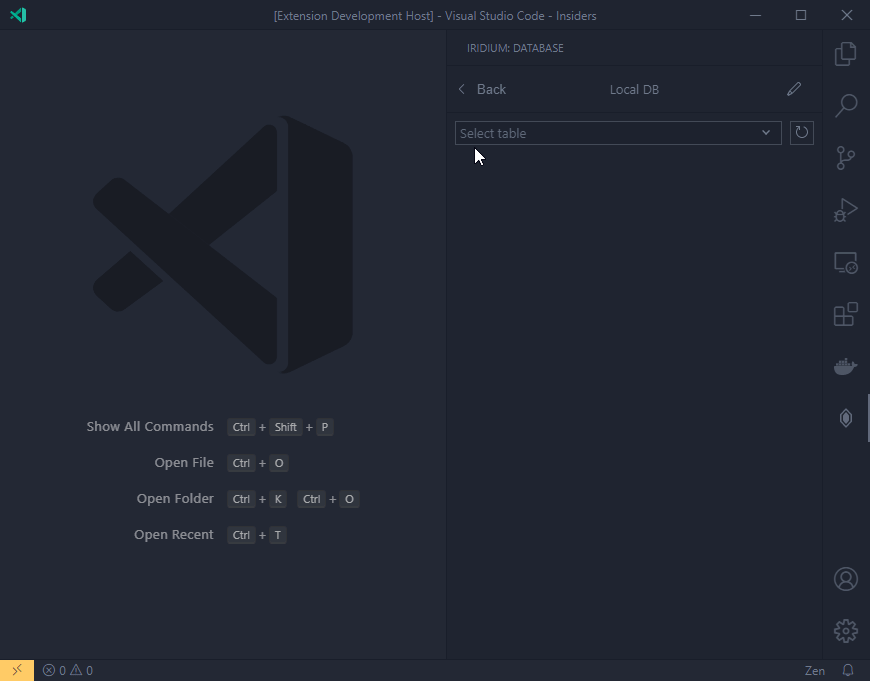This screenshot has width=870, height=681.
Task: Open the Run and Debug view
Action: [x=846, y=210]
